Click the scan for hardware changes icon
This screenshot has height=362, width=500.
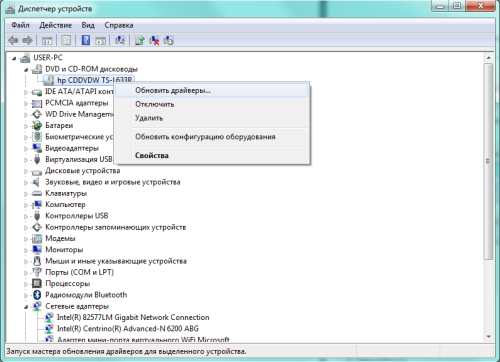click(120, 40)
